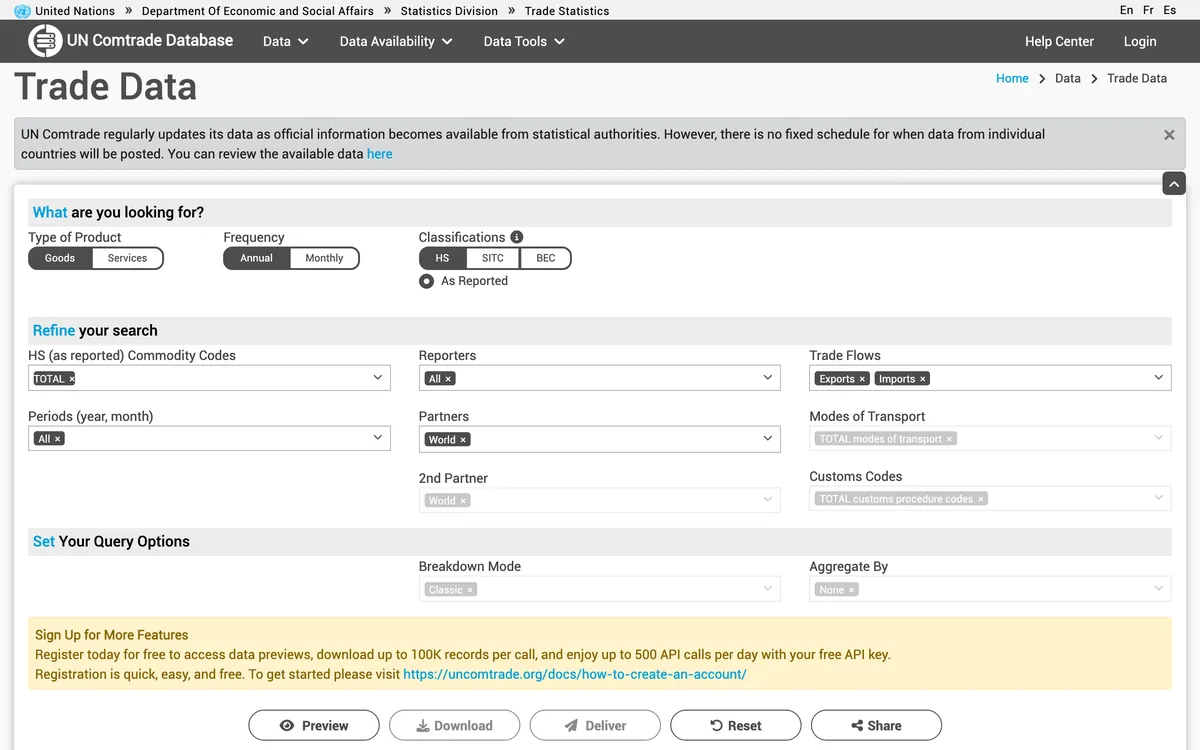Viewport: 1200px width, 750px height.
Task: Open the Data Tools menu
Action: [x=524, y=41]
